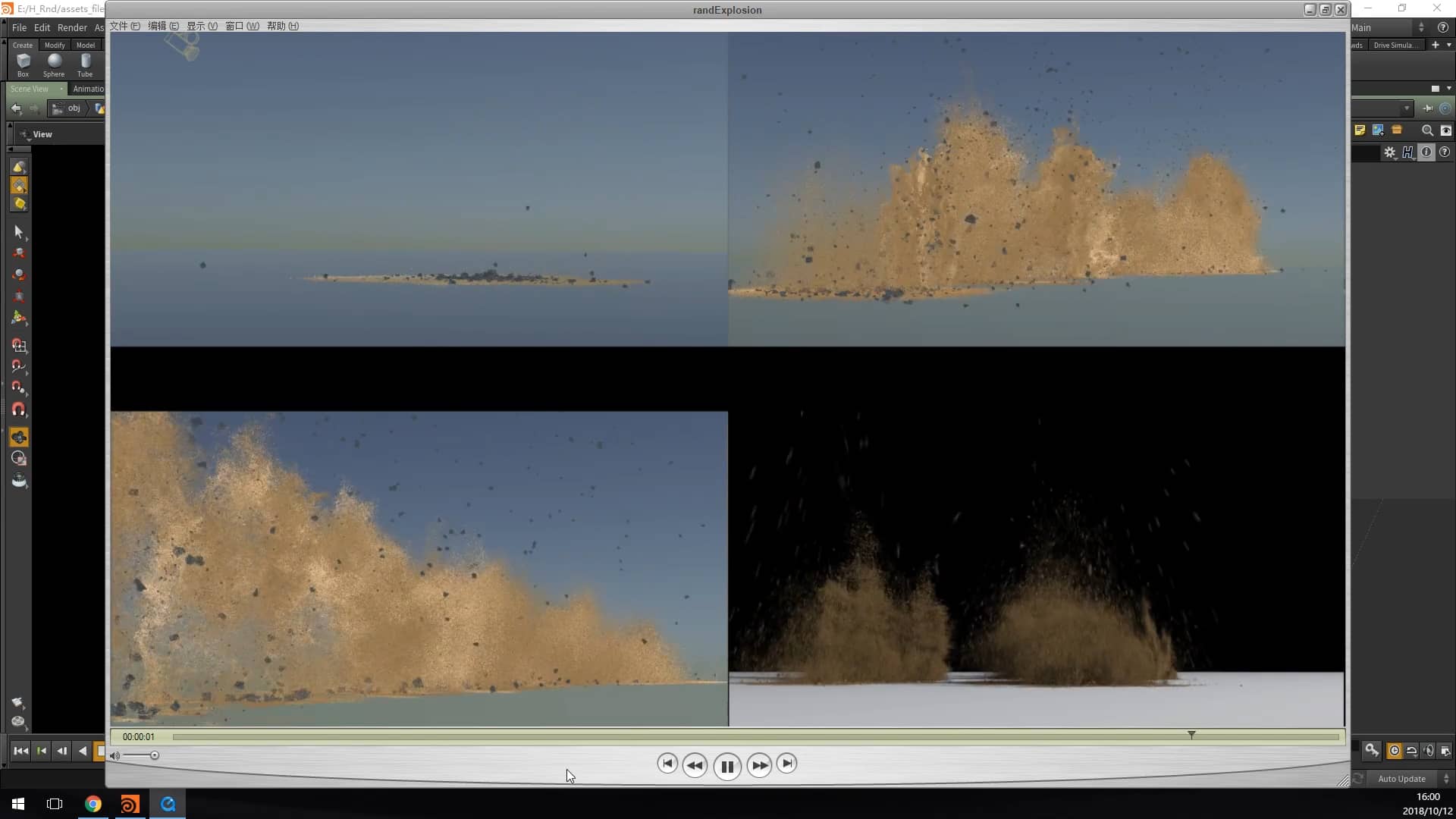Open Houdini Edit menu
The image size is (1456, 819).
[x=42, y=27]
